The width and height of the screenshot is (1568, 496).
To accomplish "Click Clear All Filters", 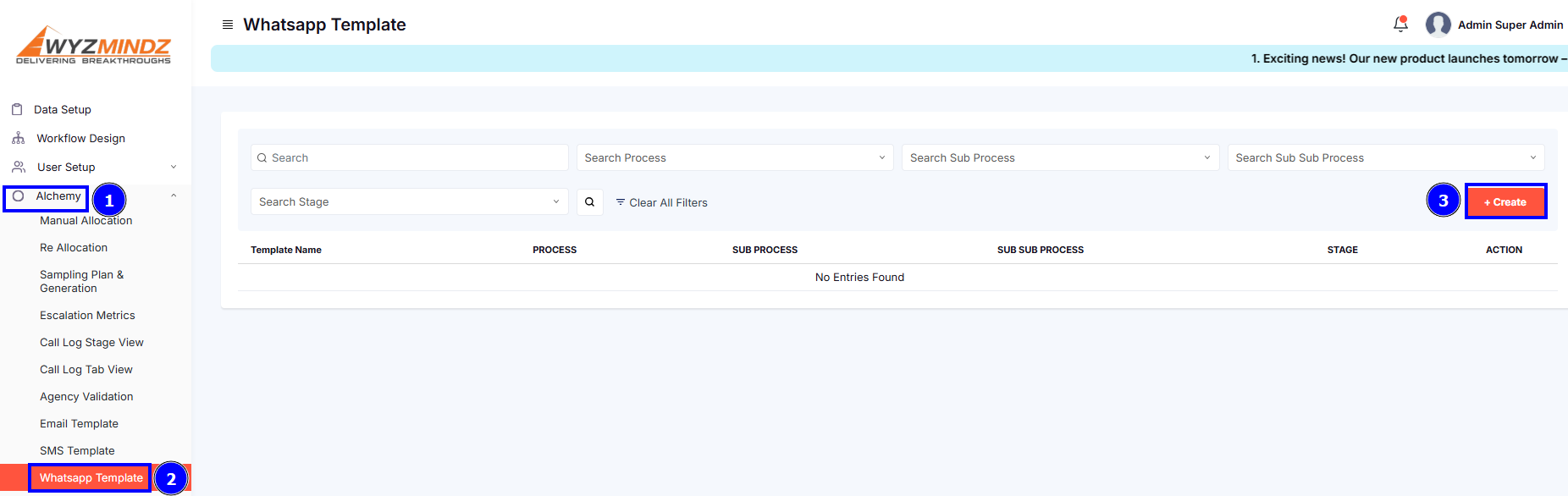I will (x=661, y=202).
